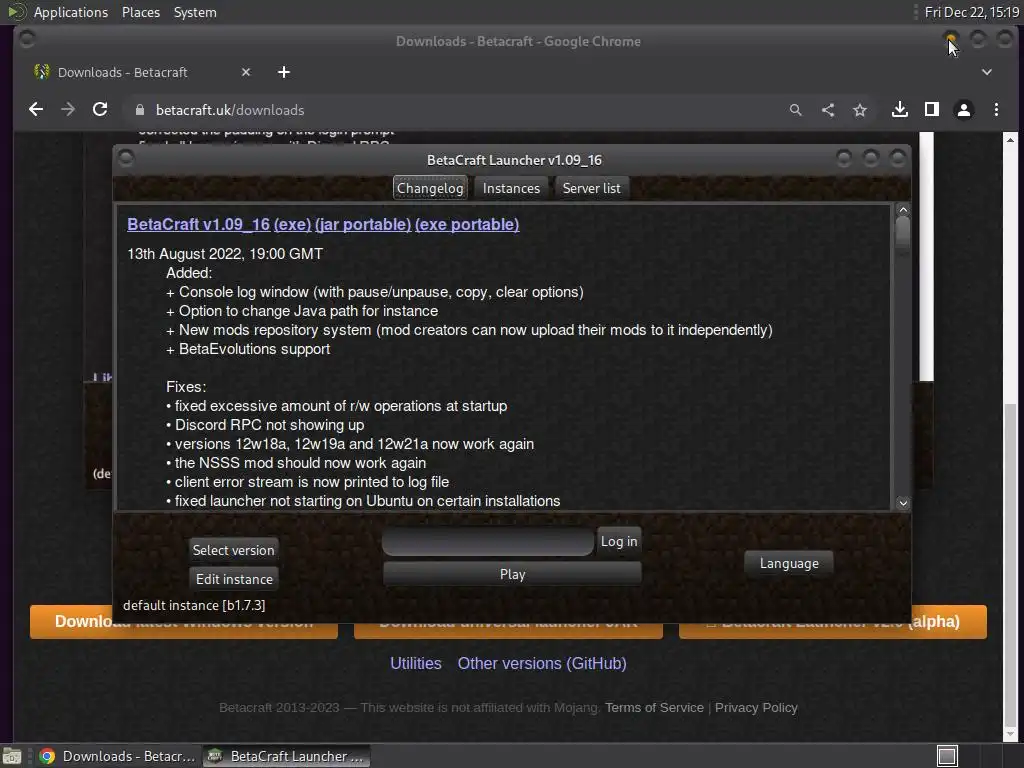The image size is (1024, 768).
Task: Open Privacy Policy link
Action: pos(756,707)
